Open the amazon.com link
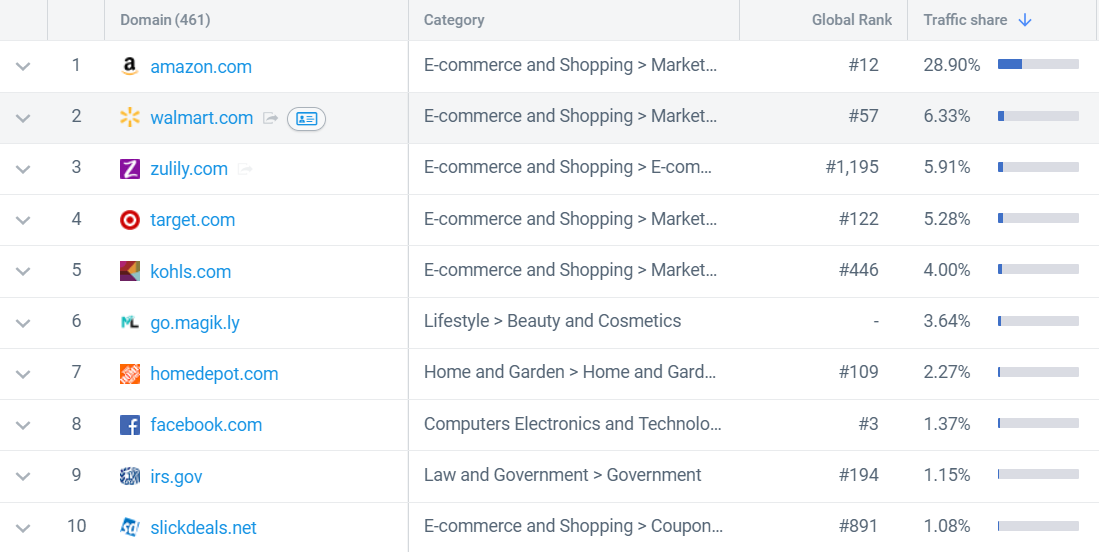 point(201,67)
